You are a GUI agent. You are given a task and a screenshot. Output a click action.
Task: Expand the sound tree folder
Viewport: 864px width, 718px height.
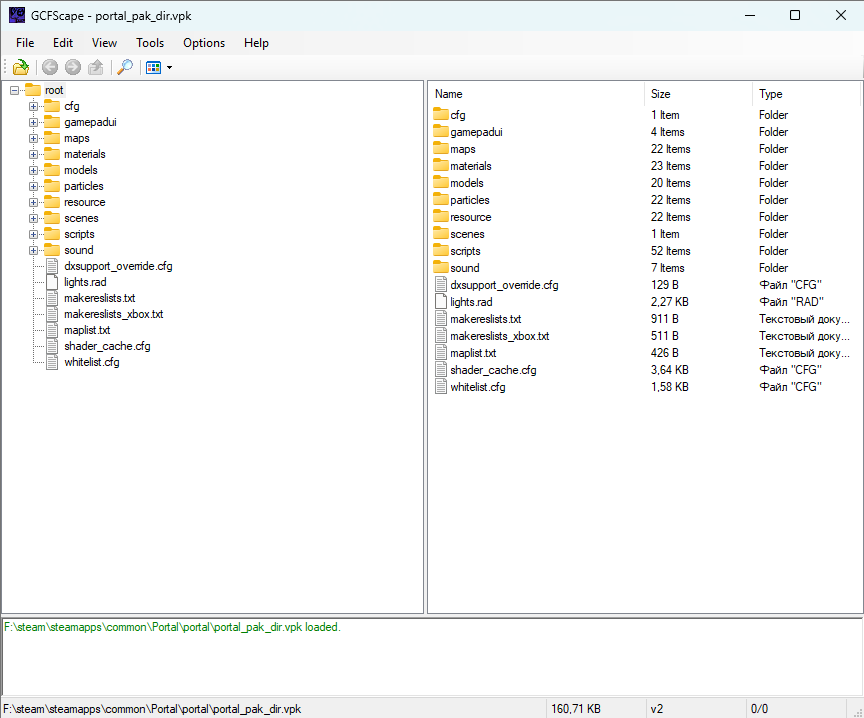click(x=34, y=250)
